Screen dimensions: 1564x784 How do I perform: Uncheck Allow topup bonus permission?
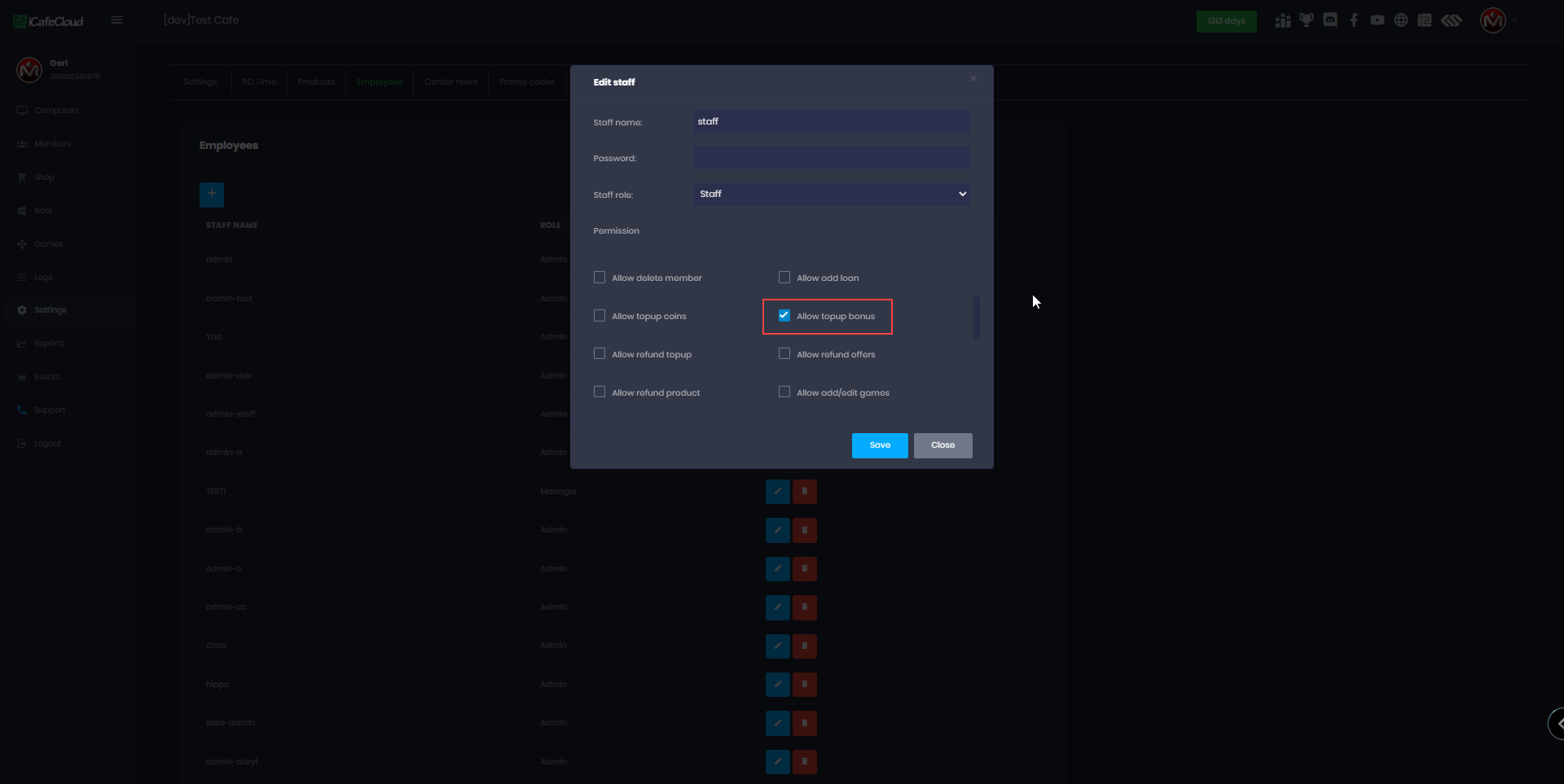point(784,316)
